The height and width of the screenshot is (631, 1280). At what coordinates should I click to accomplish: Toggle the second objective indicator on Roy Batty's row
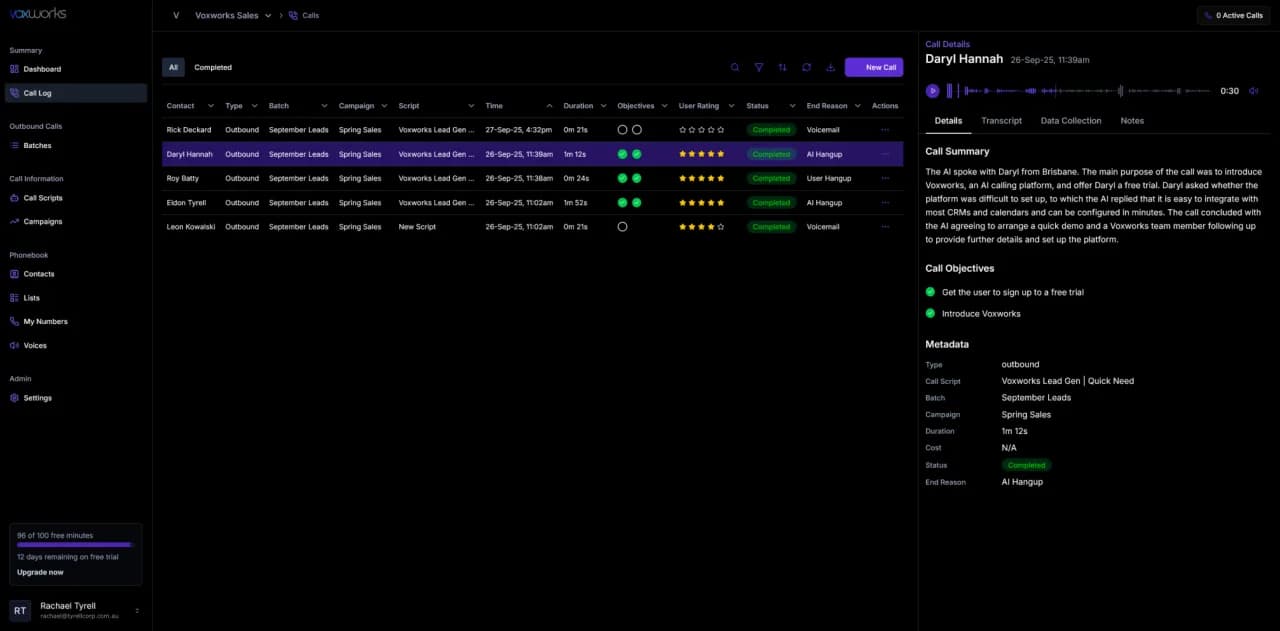tap(637, 178)
